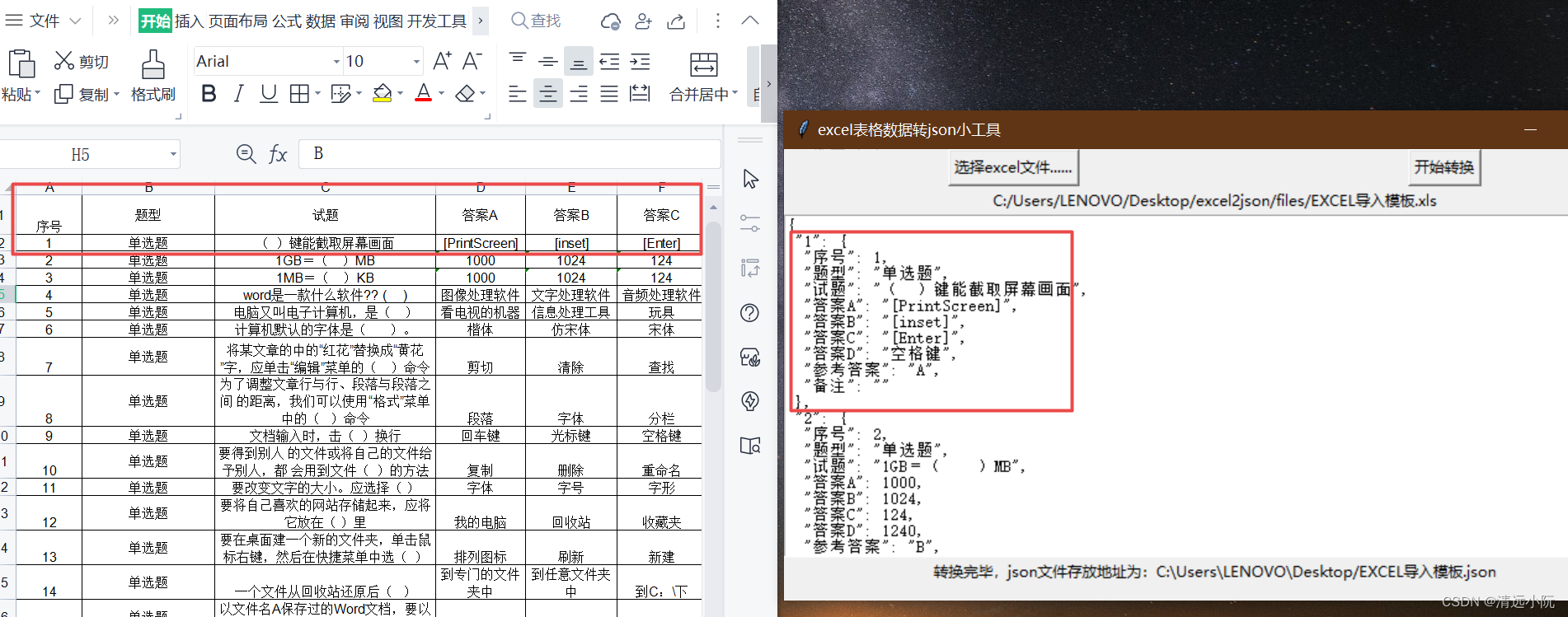
Task: Set top vertical alignment
Action: pyautogui.click(x=518, y=61)
